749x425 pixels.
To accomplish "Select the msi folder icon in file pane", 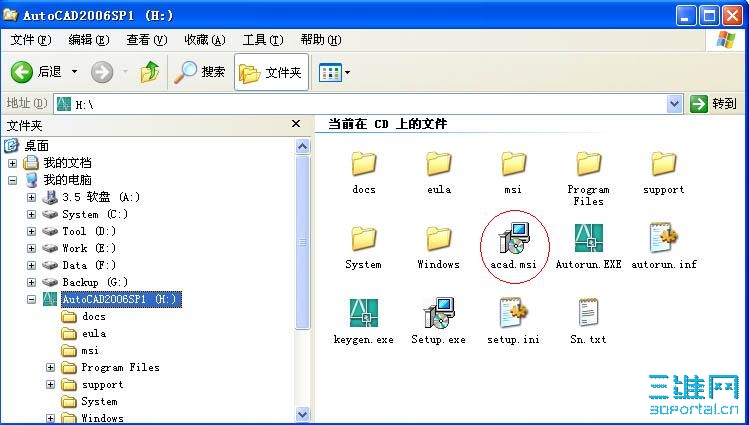I will click(x=514, y=164).
